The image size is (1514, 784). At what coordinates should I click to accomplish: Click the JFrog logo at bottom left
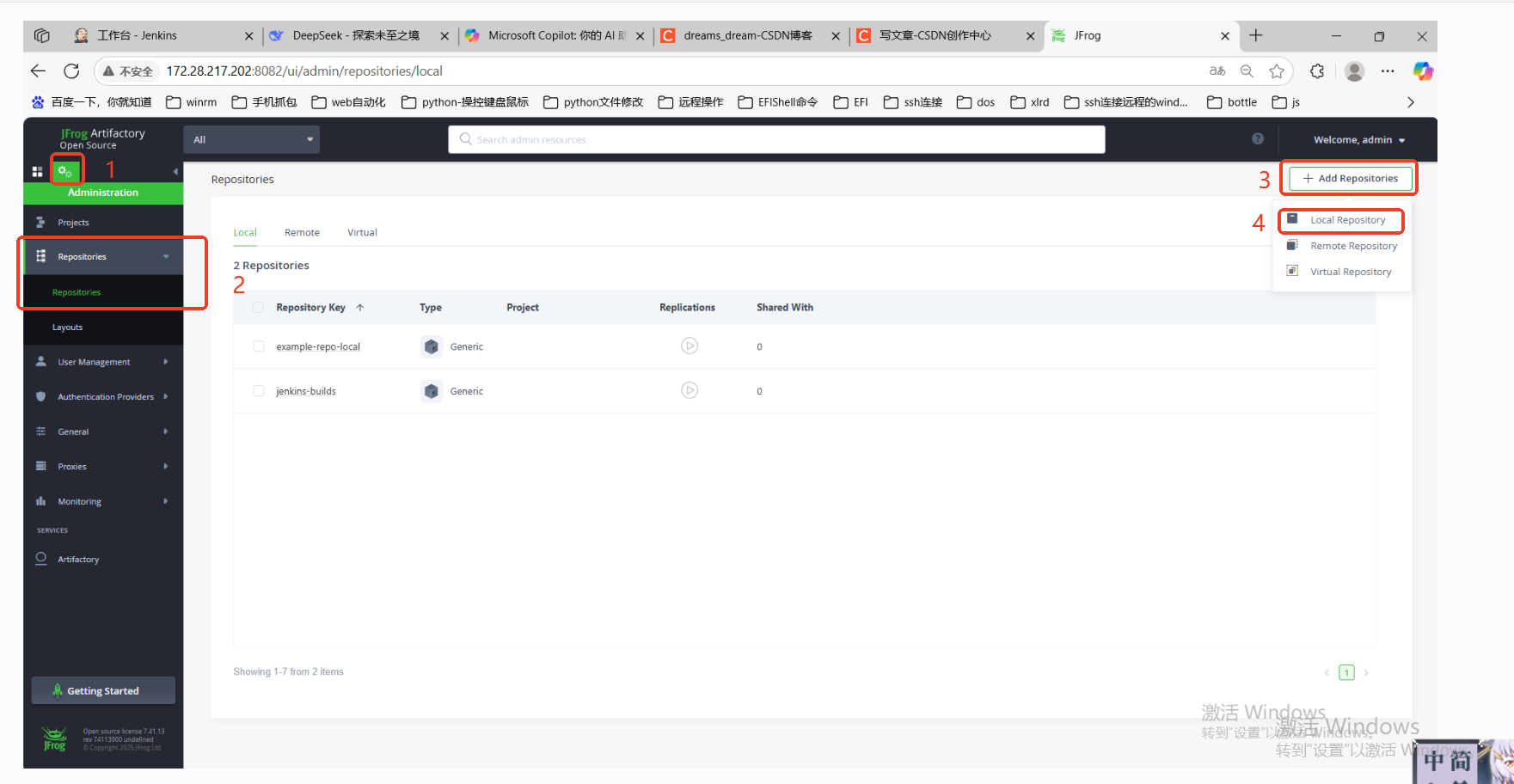click(x=53, y=738)
